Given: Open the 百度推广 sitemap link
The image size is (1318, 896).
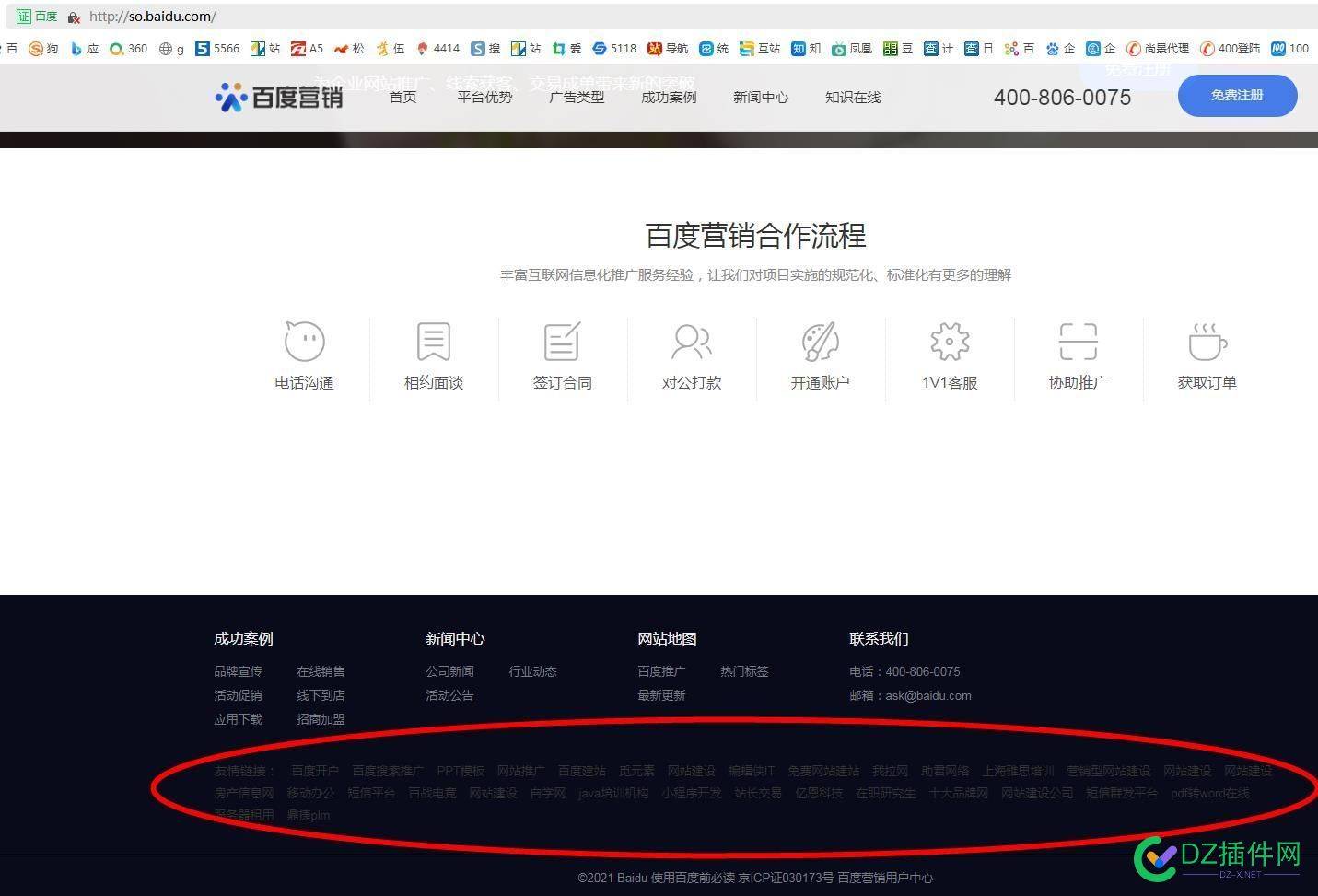Looking at the screenshot, I should tap(661, 671).
